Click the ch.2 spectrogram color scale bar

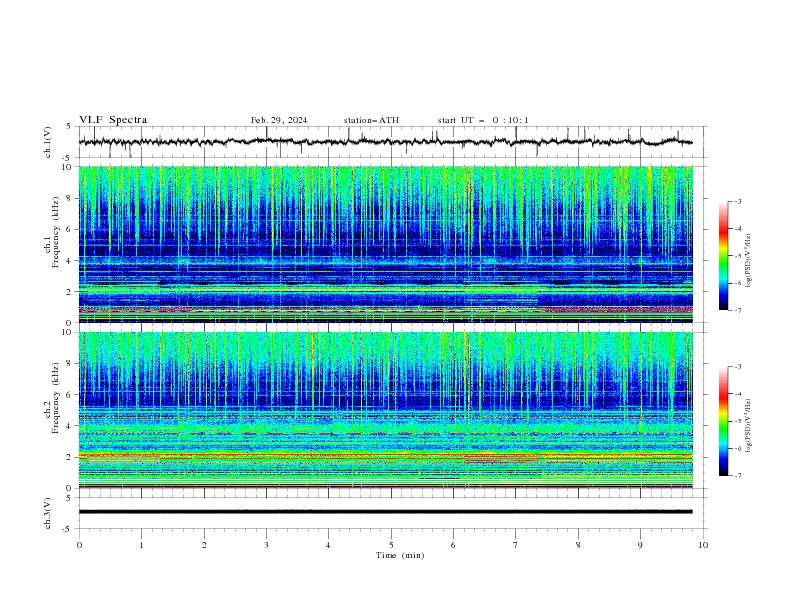click(x=723, y=421)
